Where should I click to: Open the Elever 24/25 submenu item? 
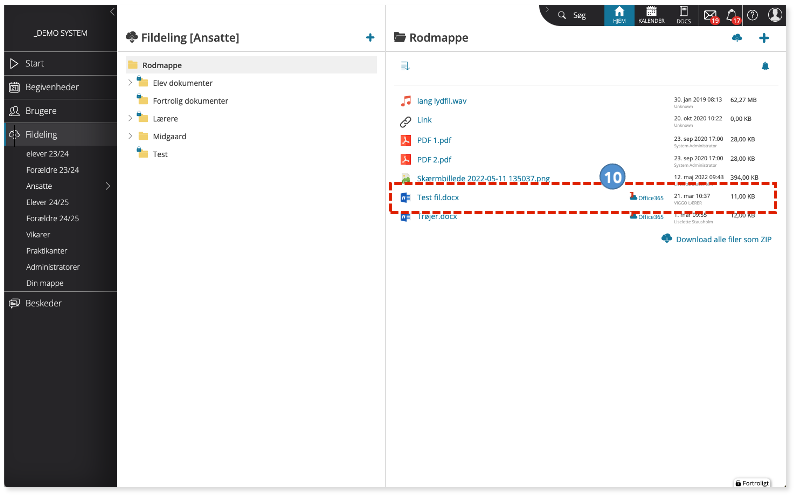click(47, 202)
